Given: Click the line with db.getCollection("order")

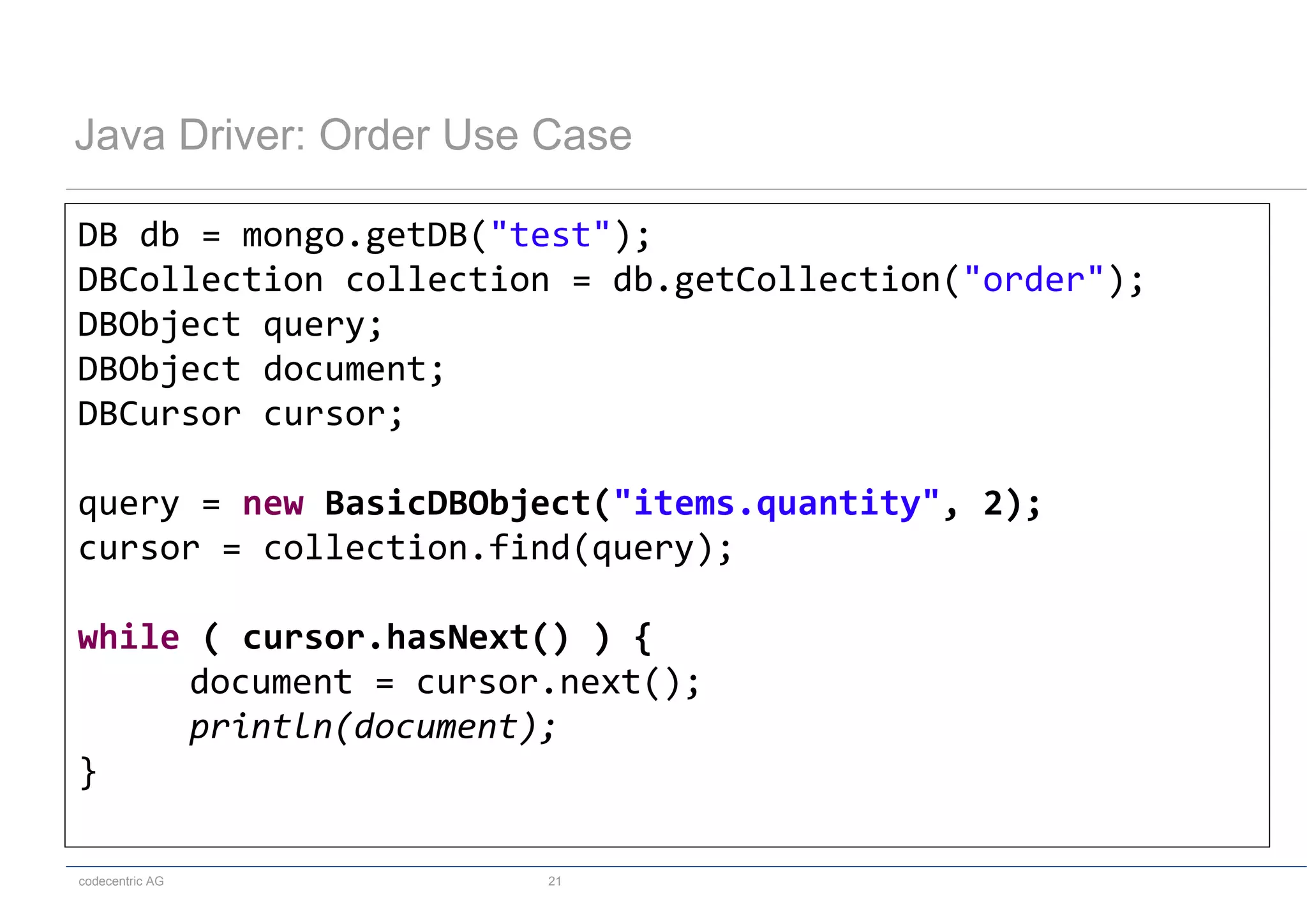Looking at the screenshot, I should [611, 281].
